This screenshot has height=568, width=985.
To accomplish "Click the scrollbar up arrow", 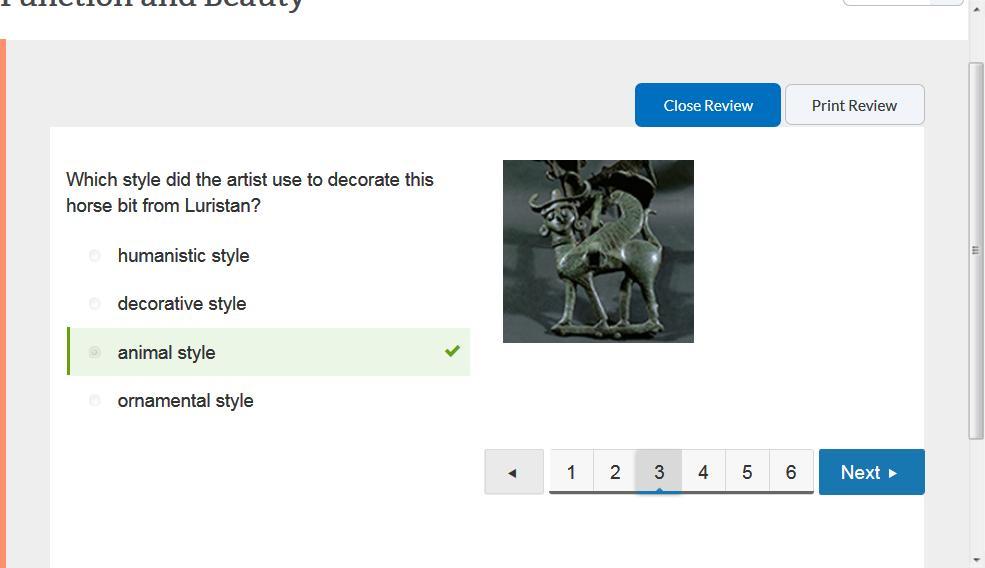I will [x=976, y=8].
